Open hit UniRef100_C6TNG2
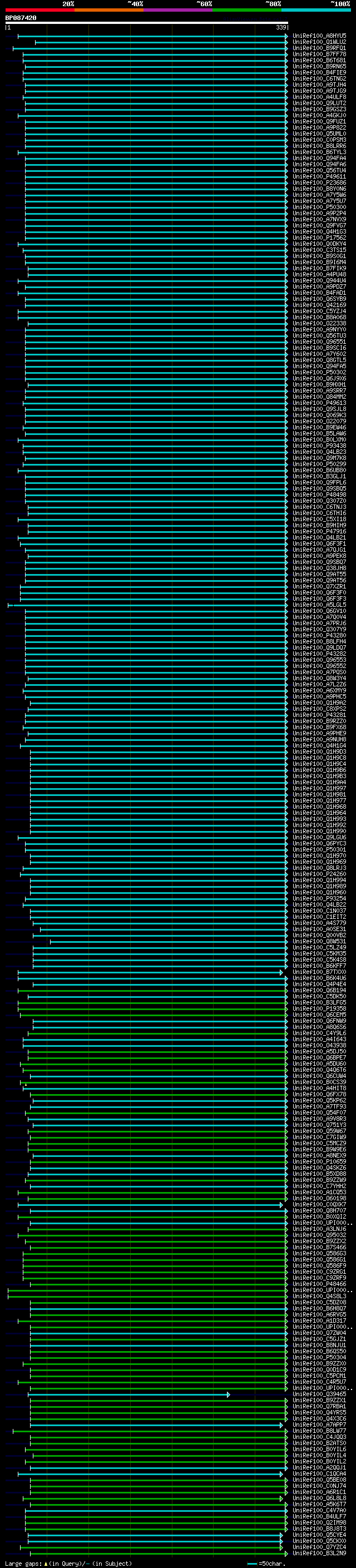 [319, 78]
